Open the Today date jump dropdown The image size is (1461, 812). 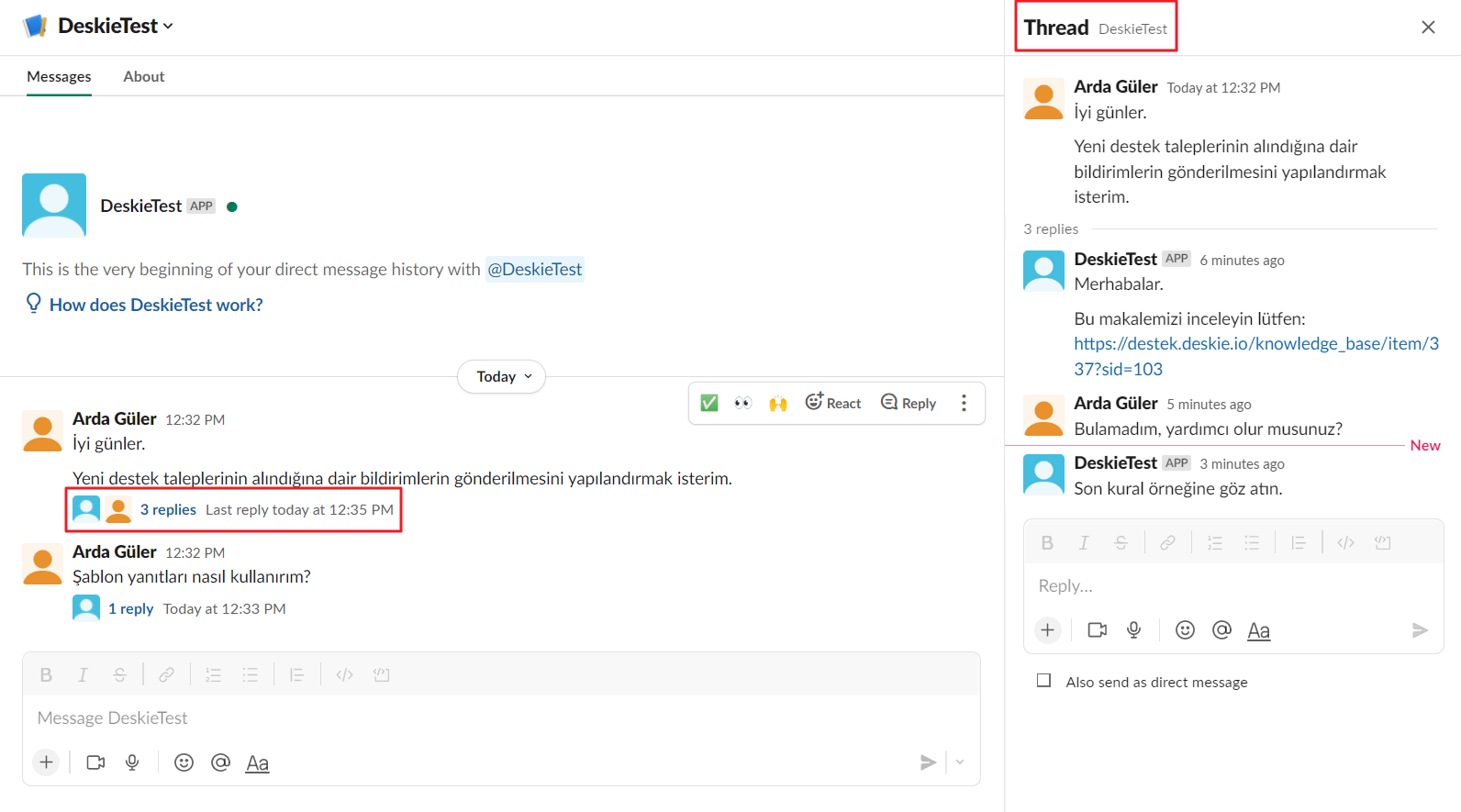point(502,377)
